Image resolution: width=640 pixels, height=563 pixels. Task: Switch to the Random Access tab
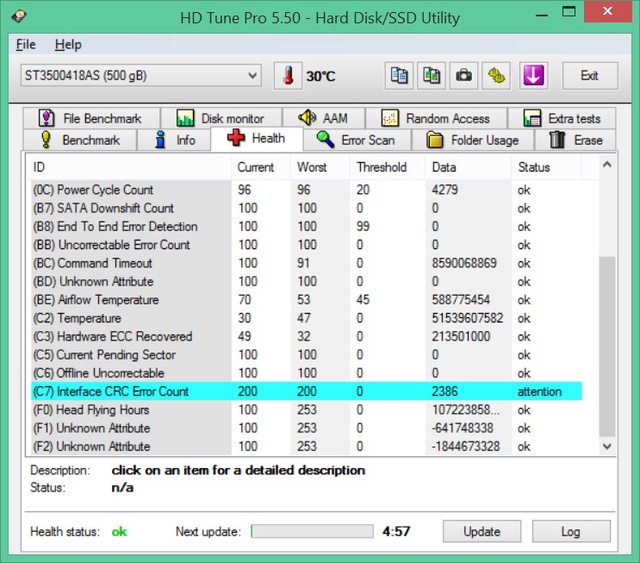tap(436, 118)
